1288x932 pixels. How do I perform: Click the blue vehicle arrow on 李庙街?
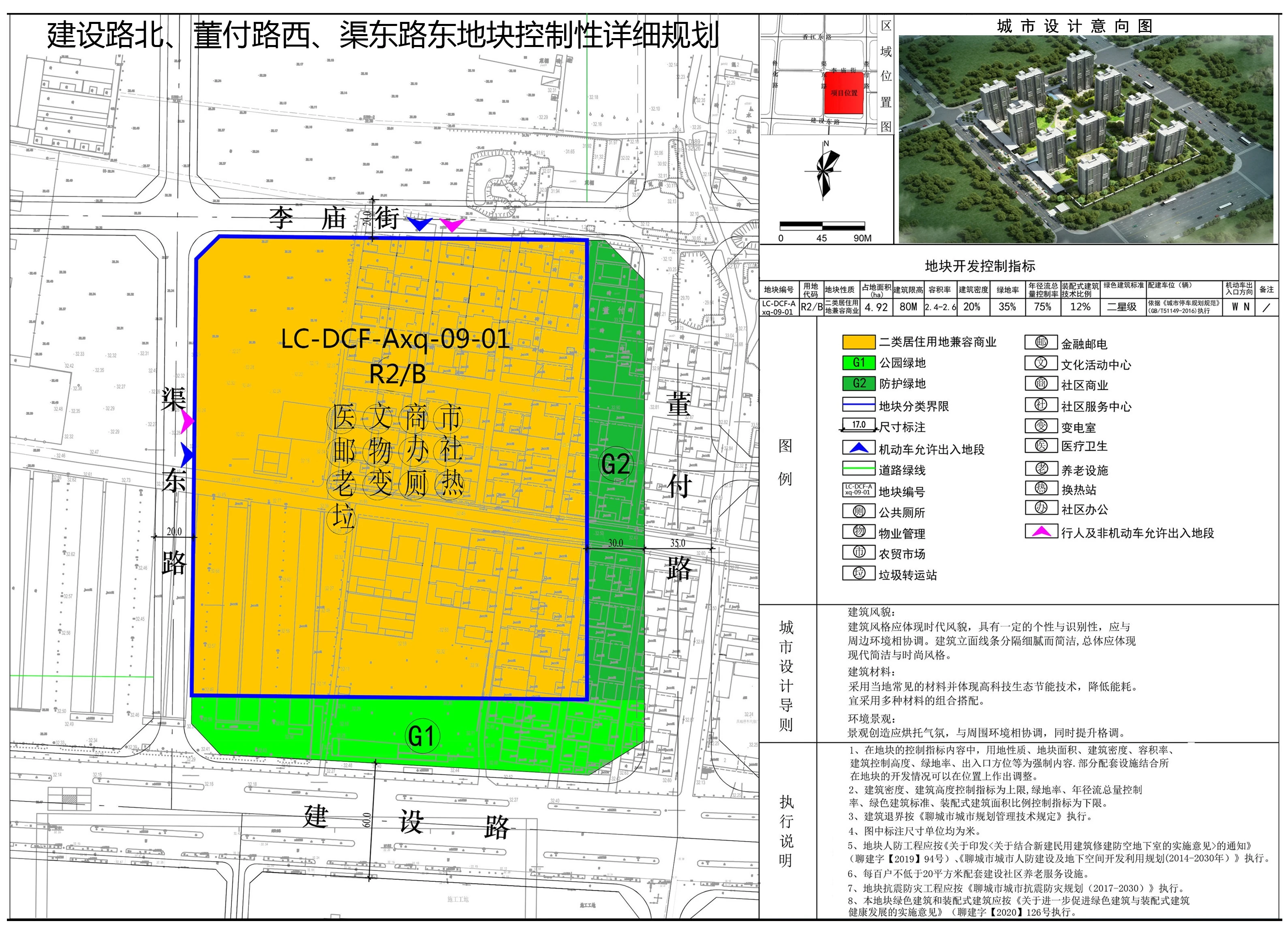click(419, 224)
